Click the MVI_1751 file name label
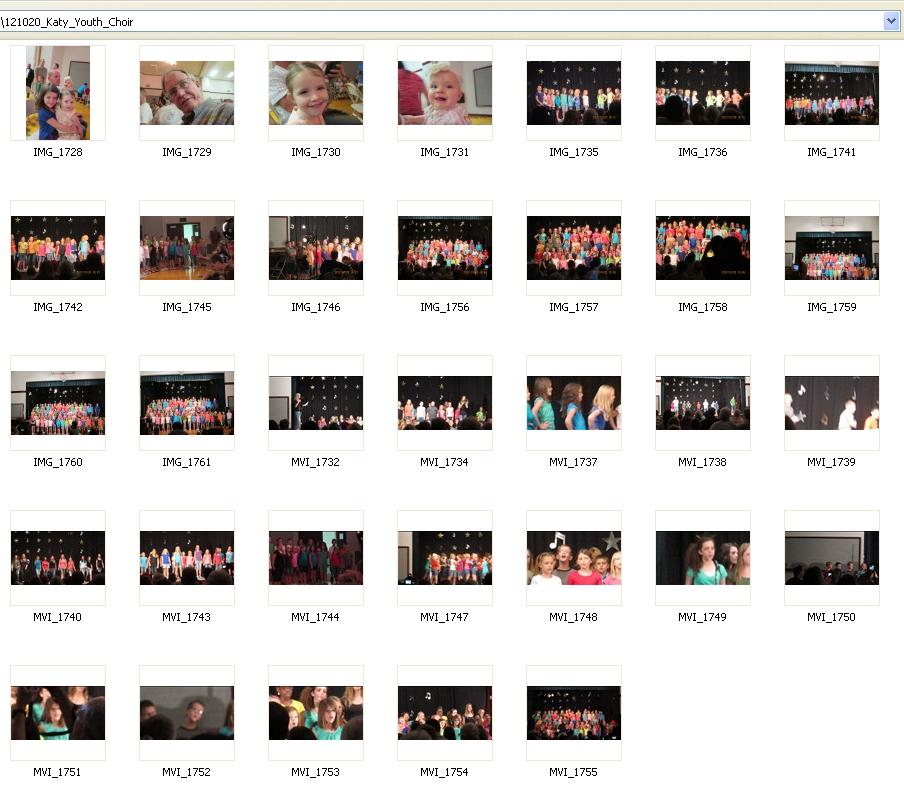This screenshot has height=798, width=904. point(57,773)
